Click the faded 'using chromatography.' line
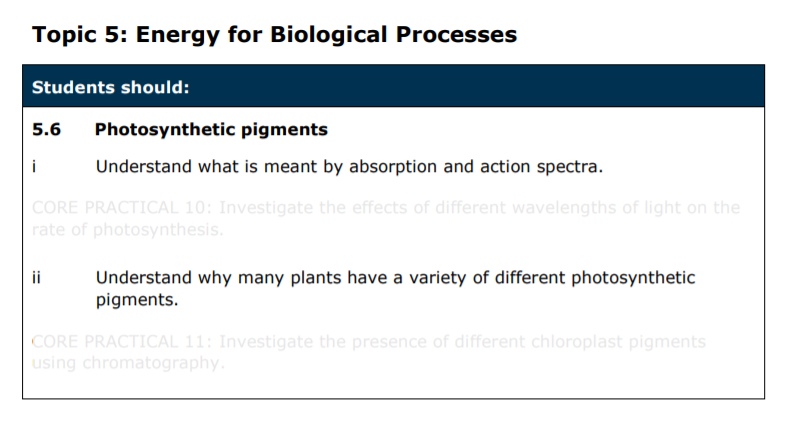Viewport: 793px width, 428px height. (x=128, y=363)
